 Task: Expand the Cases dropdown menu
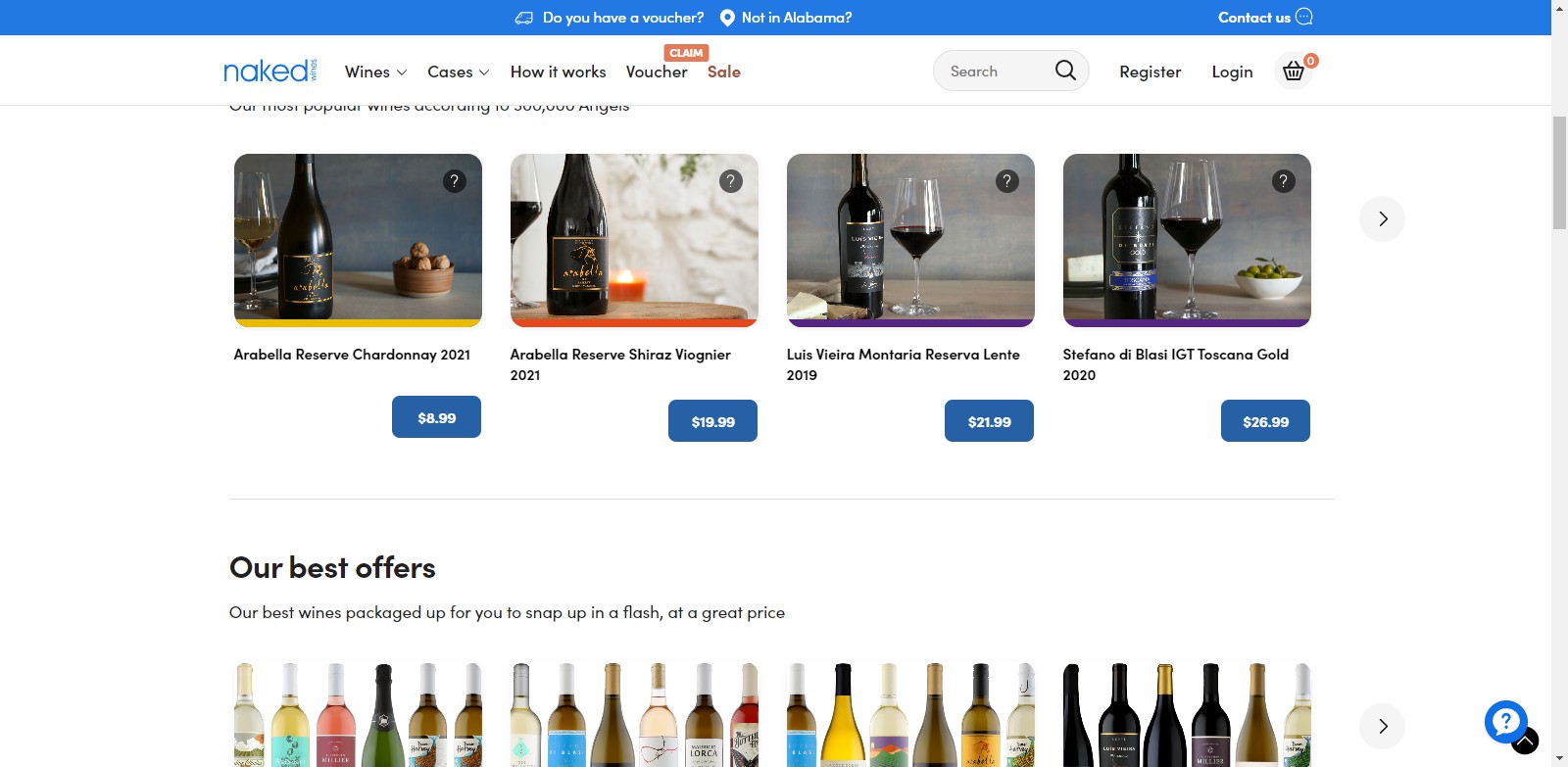pos(458,72)
